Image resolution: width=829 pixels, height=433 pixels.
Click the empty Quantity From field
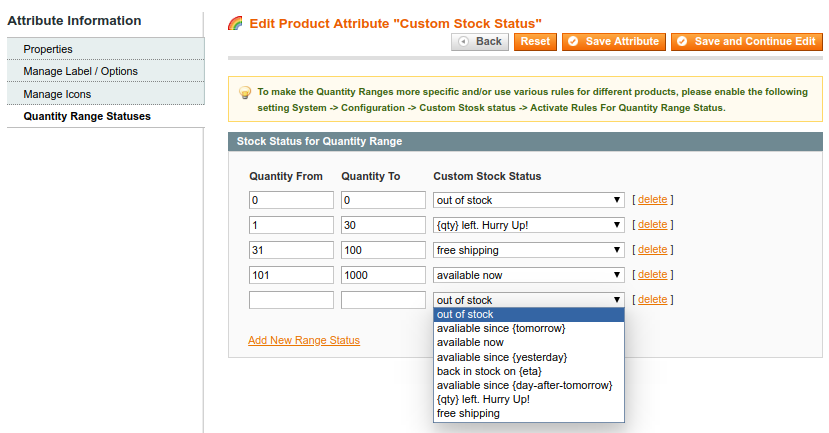coord(291,300)
